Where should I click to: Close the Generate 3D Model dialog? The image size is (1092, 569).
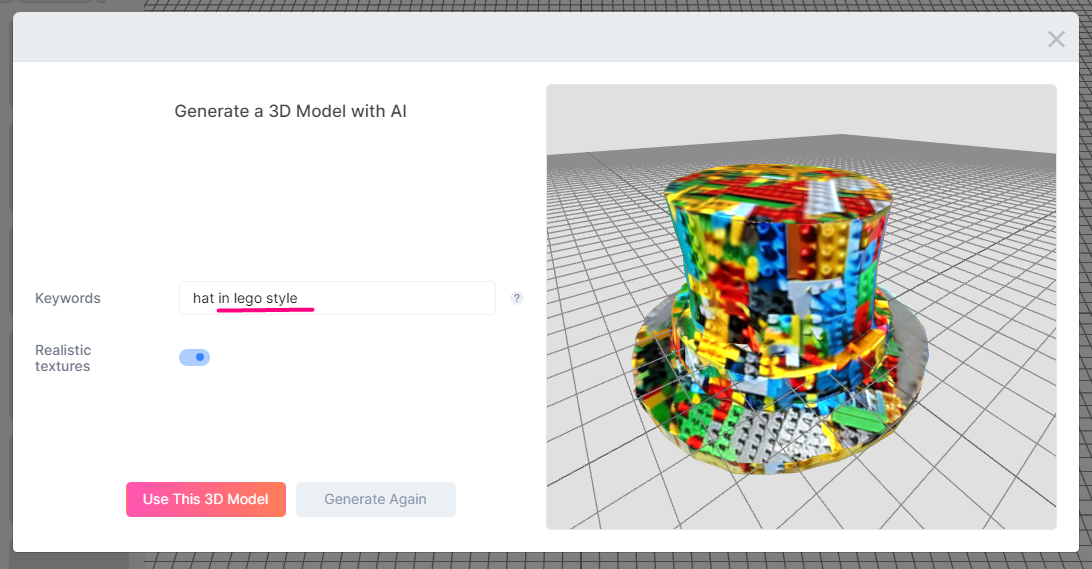click(x=1056, y=39)
